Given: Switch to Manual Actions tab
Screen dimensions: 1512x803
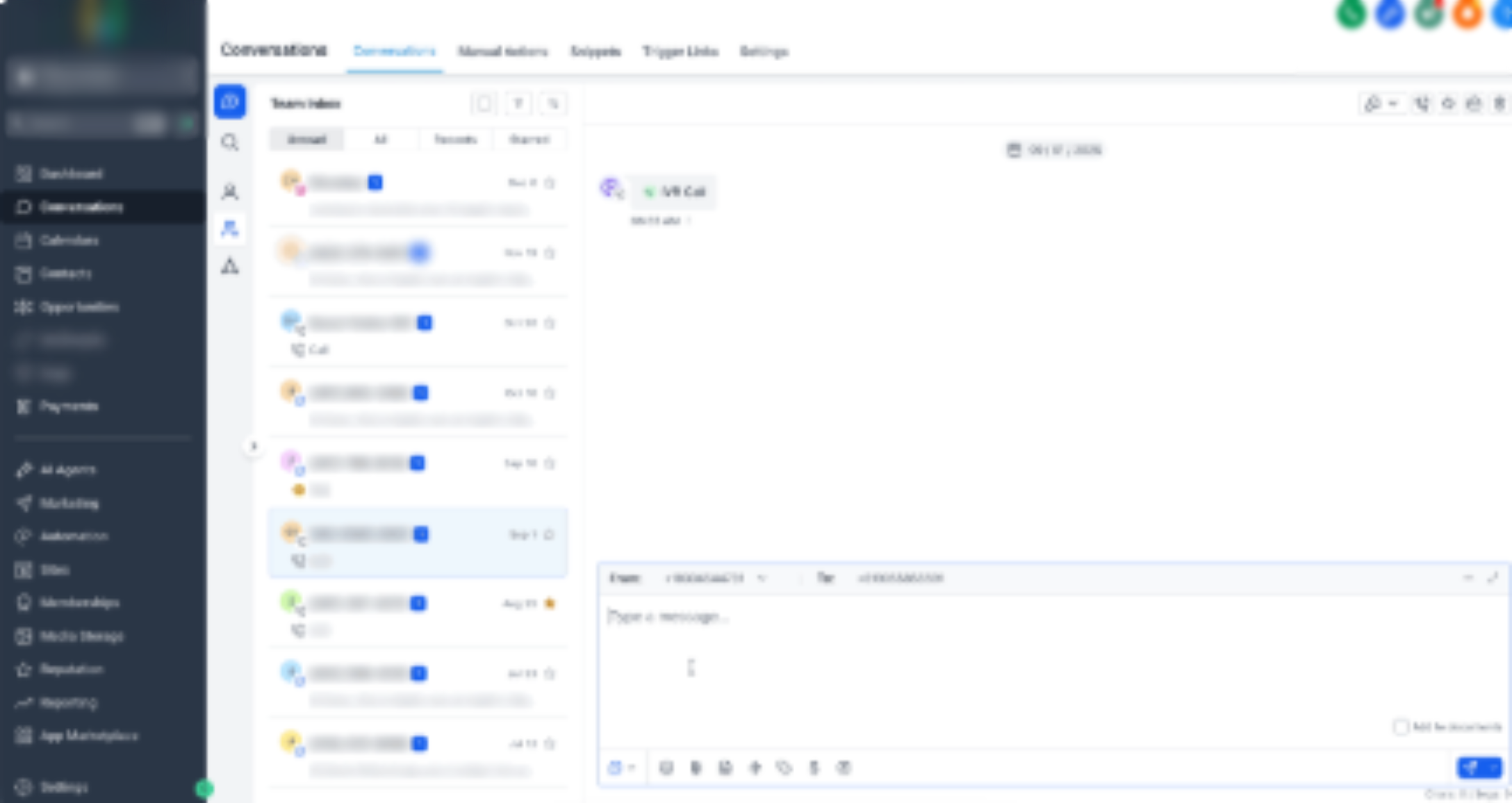Looking at the screenshot, I should (x=503, y=51).
